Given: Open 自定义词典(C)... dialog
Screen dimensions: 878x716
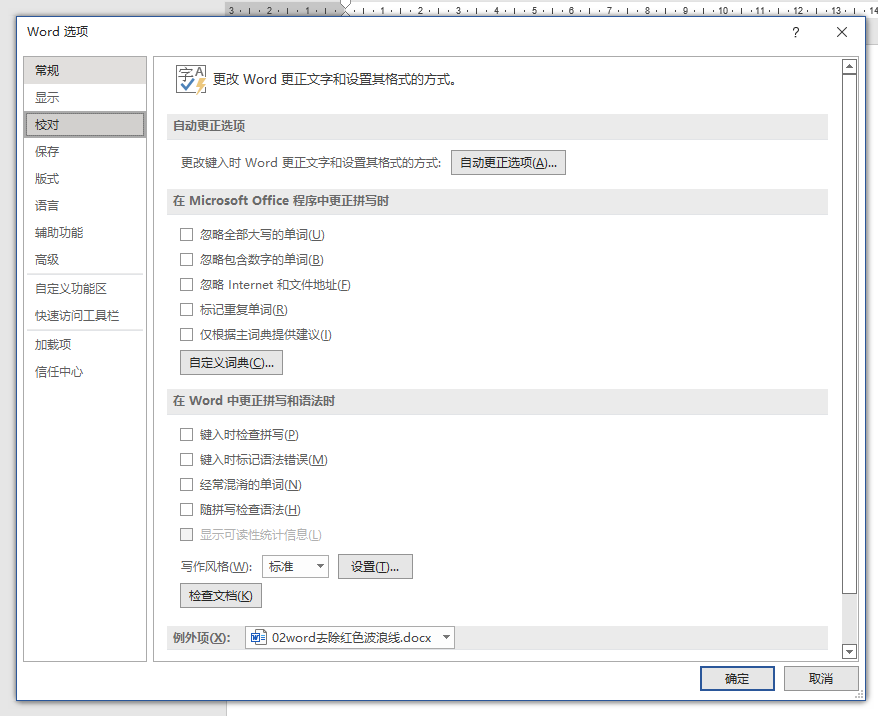Looking at the screenshot, I should click(x=231, y=363).
